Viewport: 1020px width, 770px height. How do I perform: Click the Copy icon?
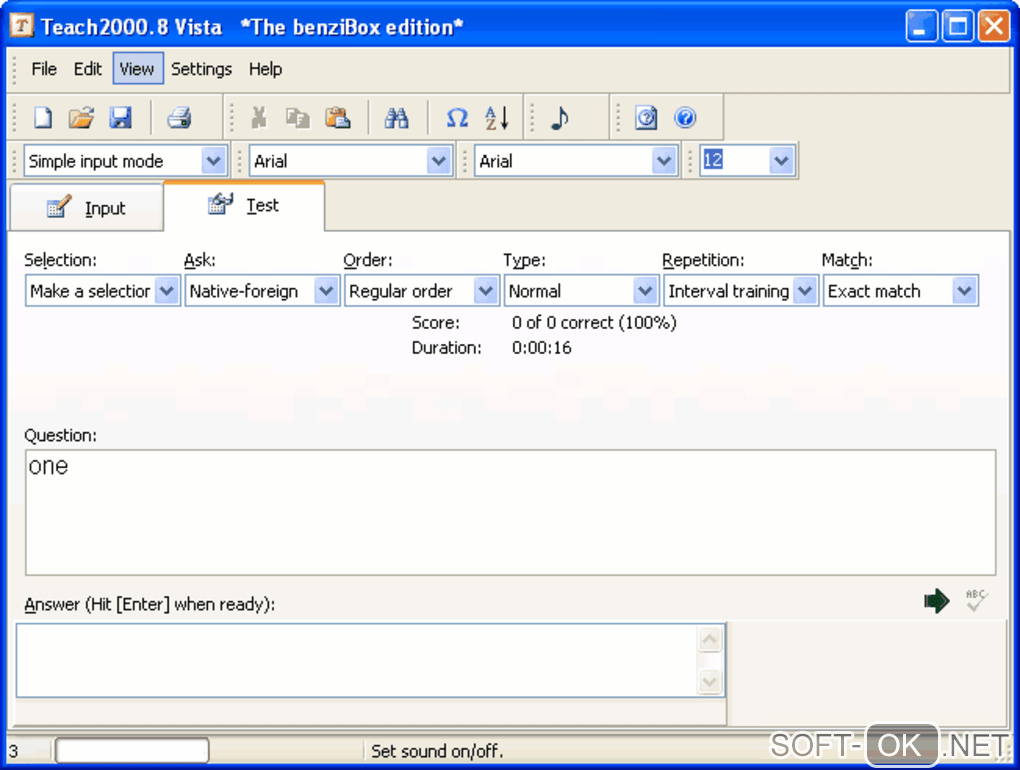(298, 118)
